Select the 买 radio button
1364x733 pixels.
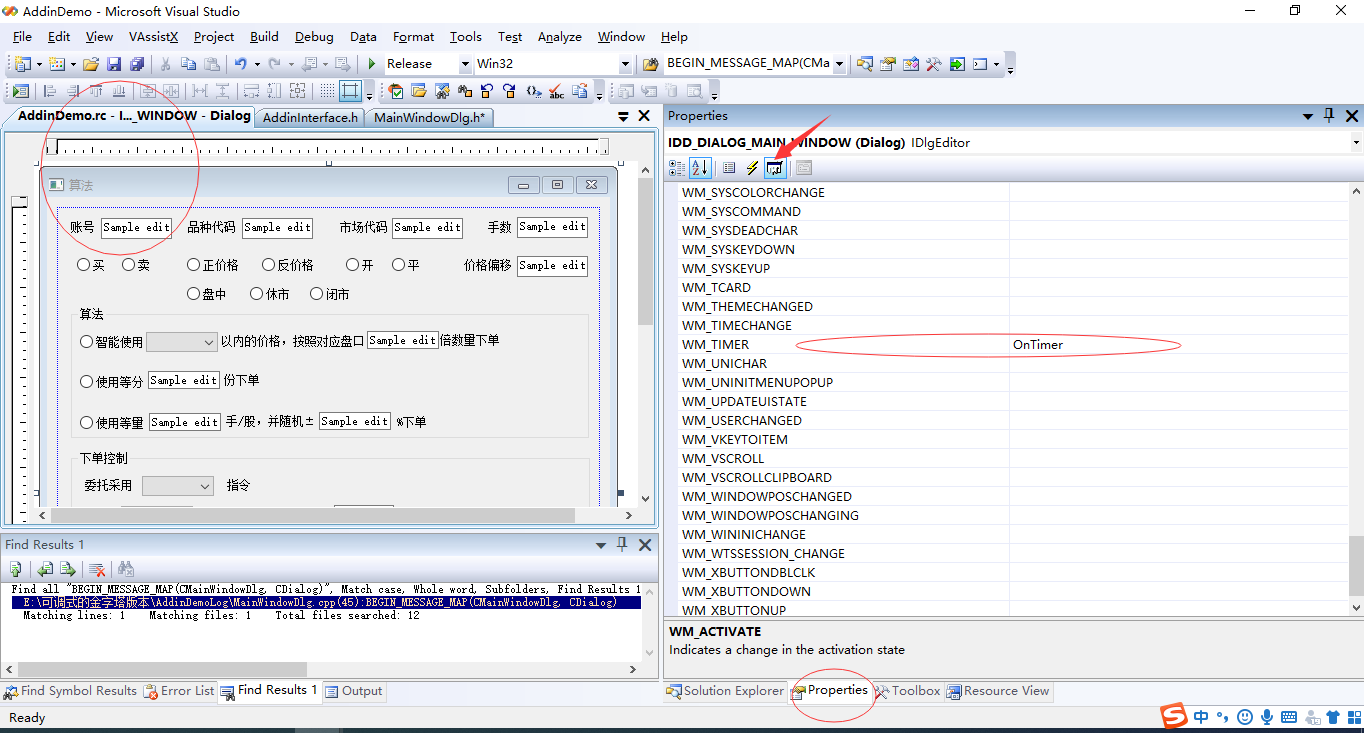click(x=84, y=265)
